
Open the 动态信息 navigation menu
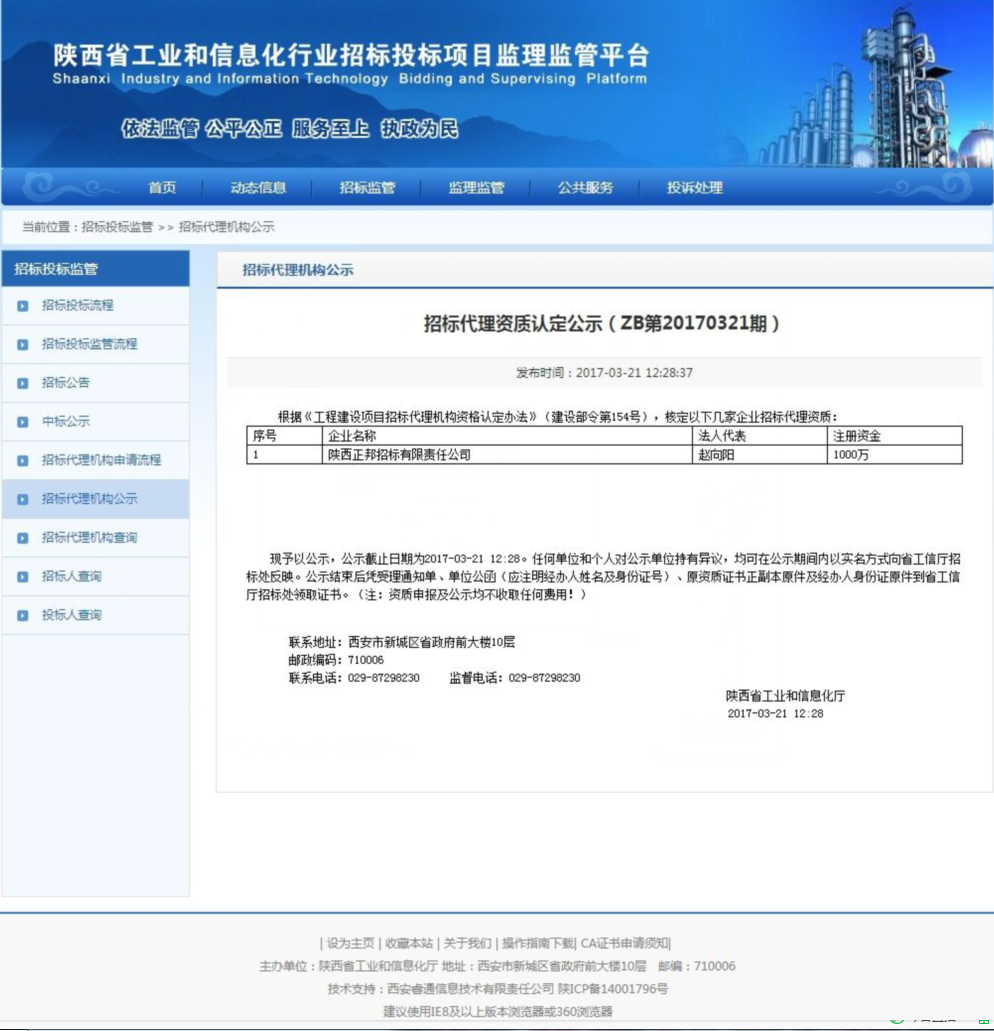tap(258, 188)
